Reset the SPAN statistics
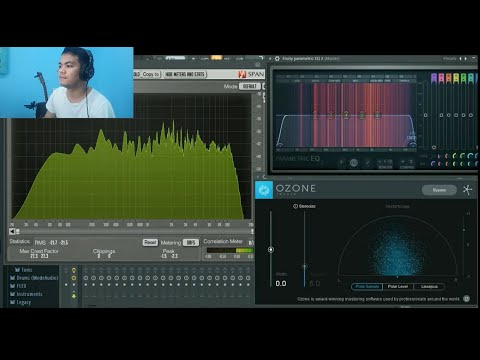This screenshot has height=360, width=480. coord(150,242)
